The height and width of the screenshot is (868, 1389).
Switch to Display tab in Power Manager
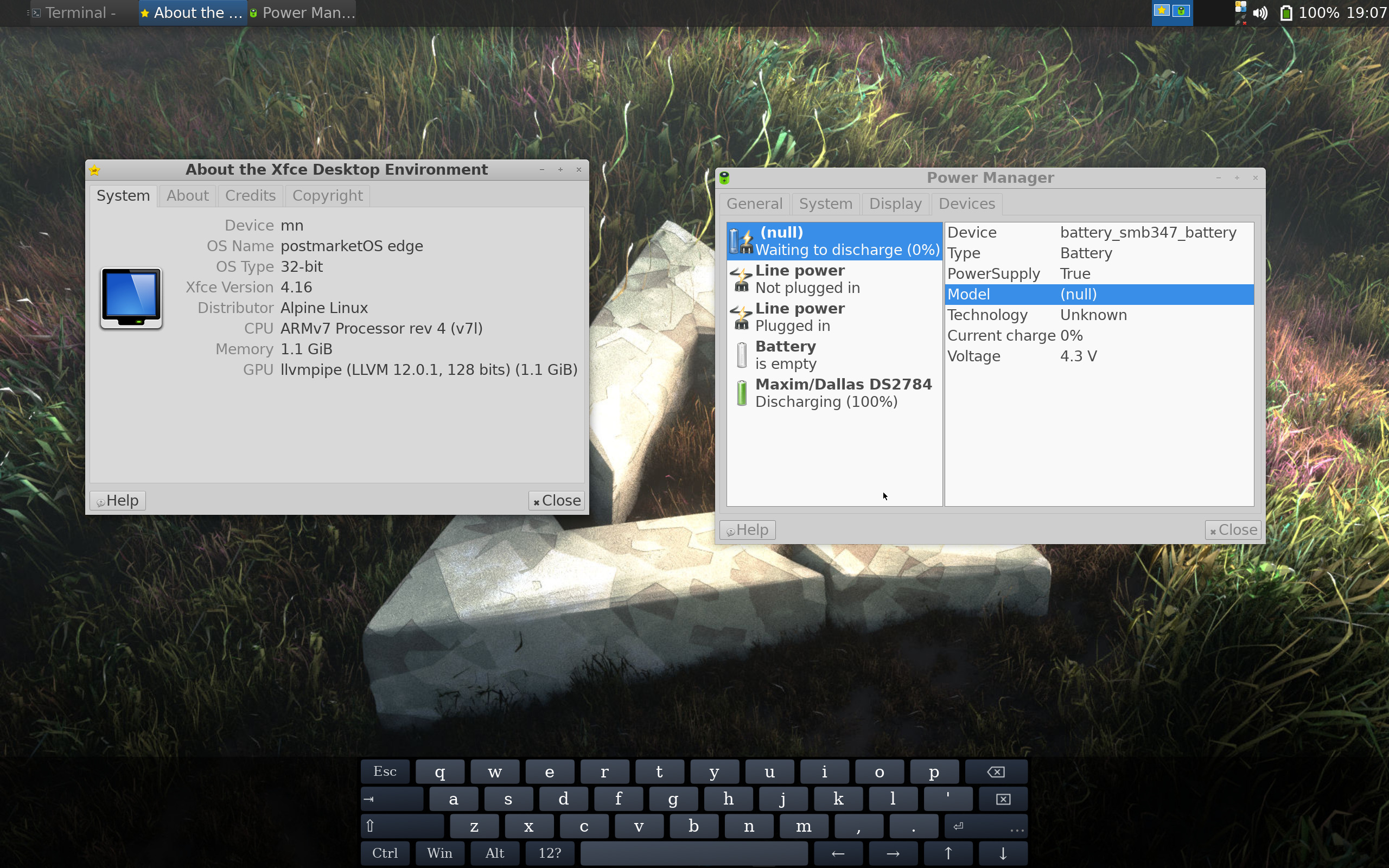(x=895, y=204)
